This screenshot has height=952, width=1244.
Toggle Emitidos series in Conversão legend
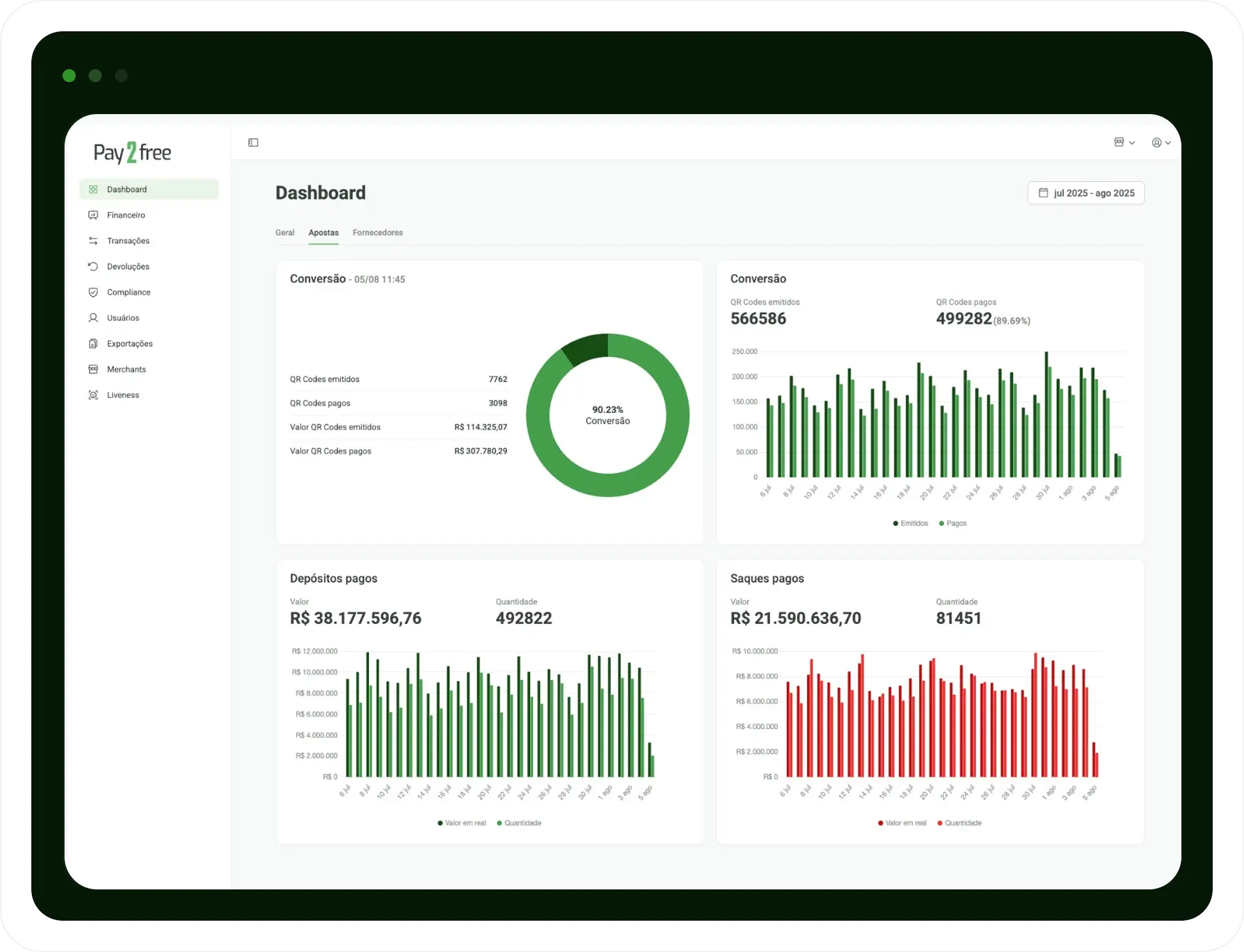pyautogui.click(x=910, y=524)
